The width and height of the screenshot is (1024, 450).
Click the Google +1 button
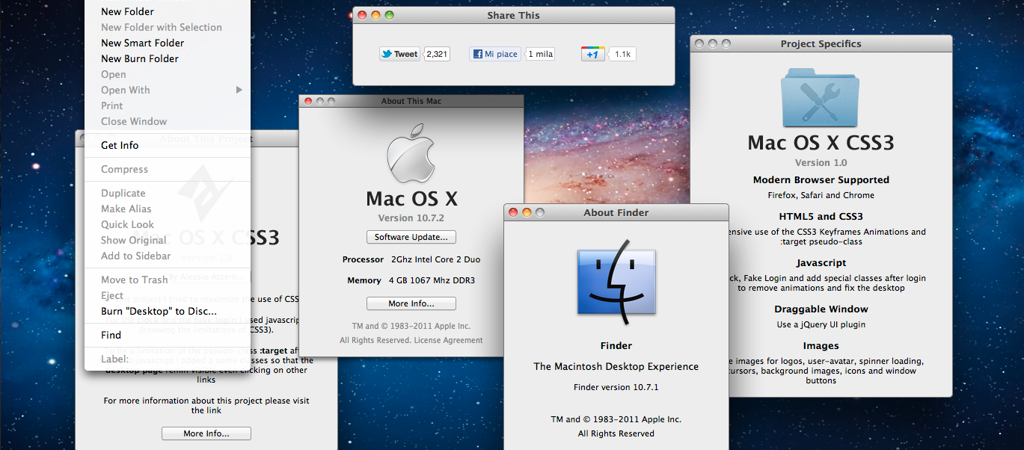(593, 54)
